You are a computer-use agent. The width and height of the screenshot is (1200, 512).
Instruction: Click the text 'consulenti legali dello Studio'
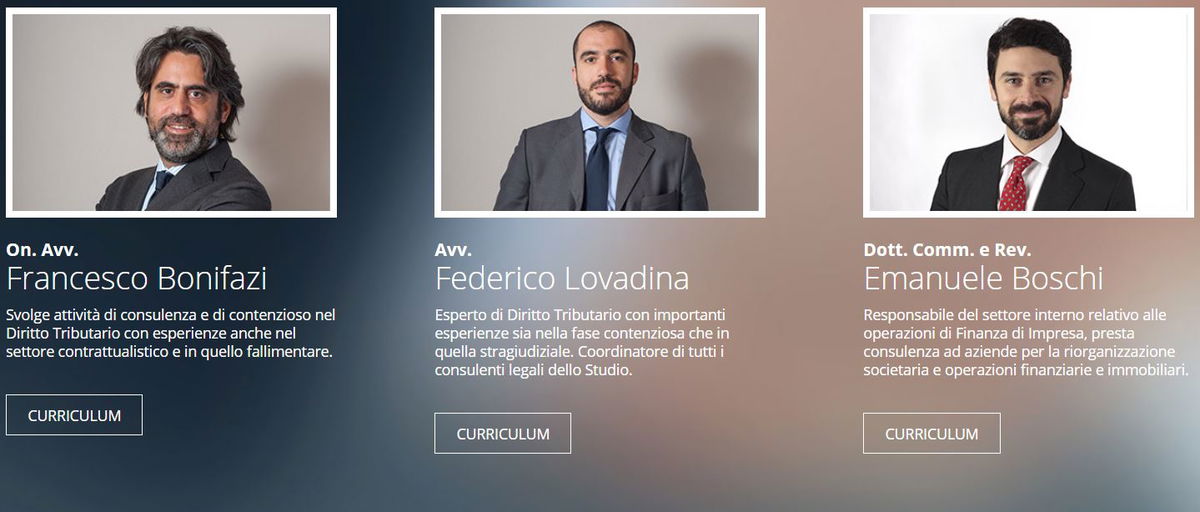pos(534,370)
